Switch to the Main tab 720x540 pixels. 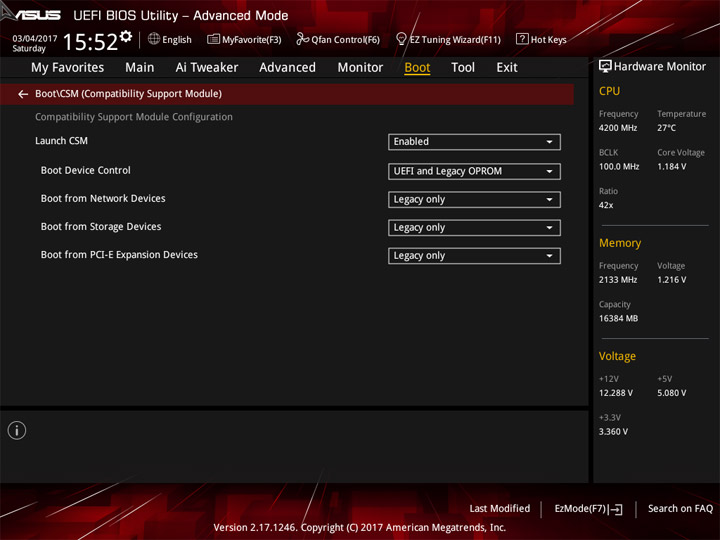coord(140,68)
